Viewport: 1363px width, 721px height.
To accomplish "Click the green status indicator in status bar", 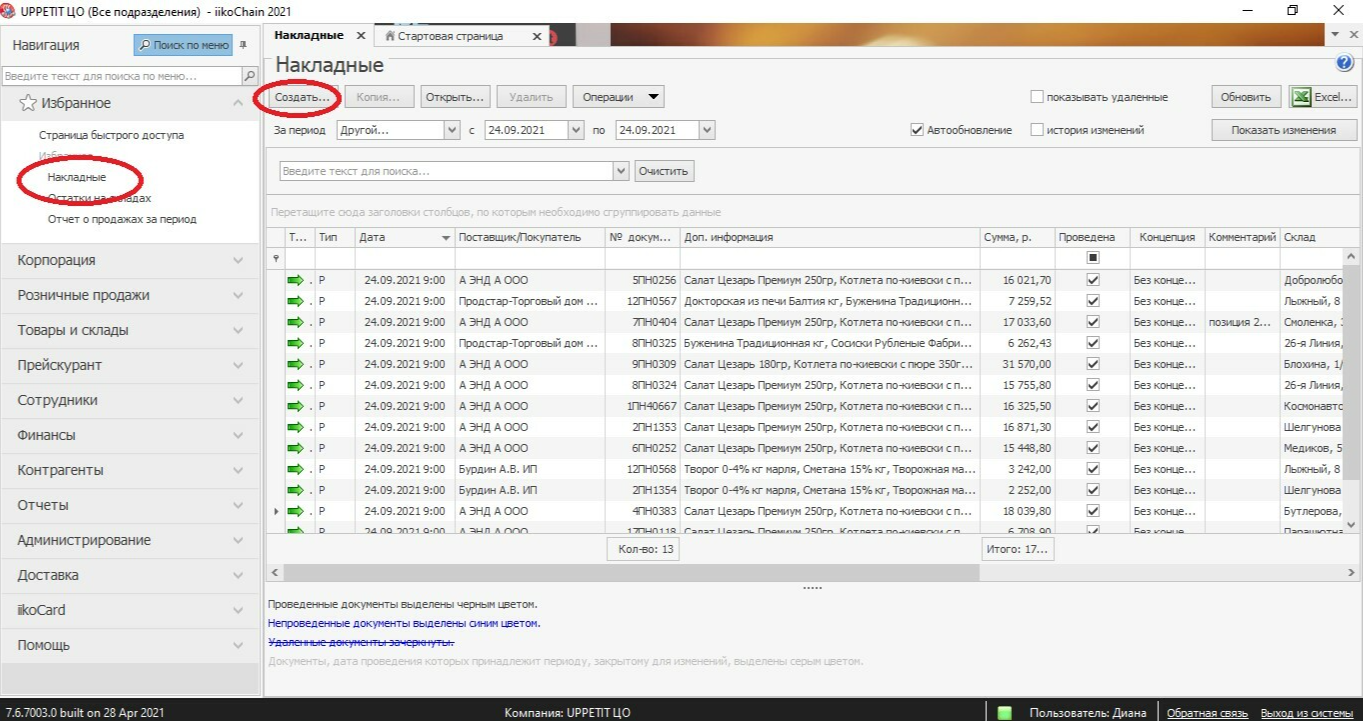I will (1005, 713).
